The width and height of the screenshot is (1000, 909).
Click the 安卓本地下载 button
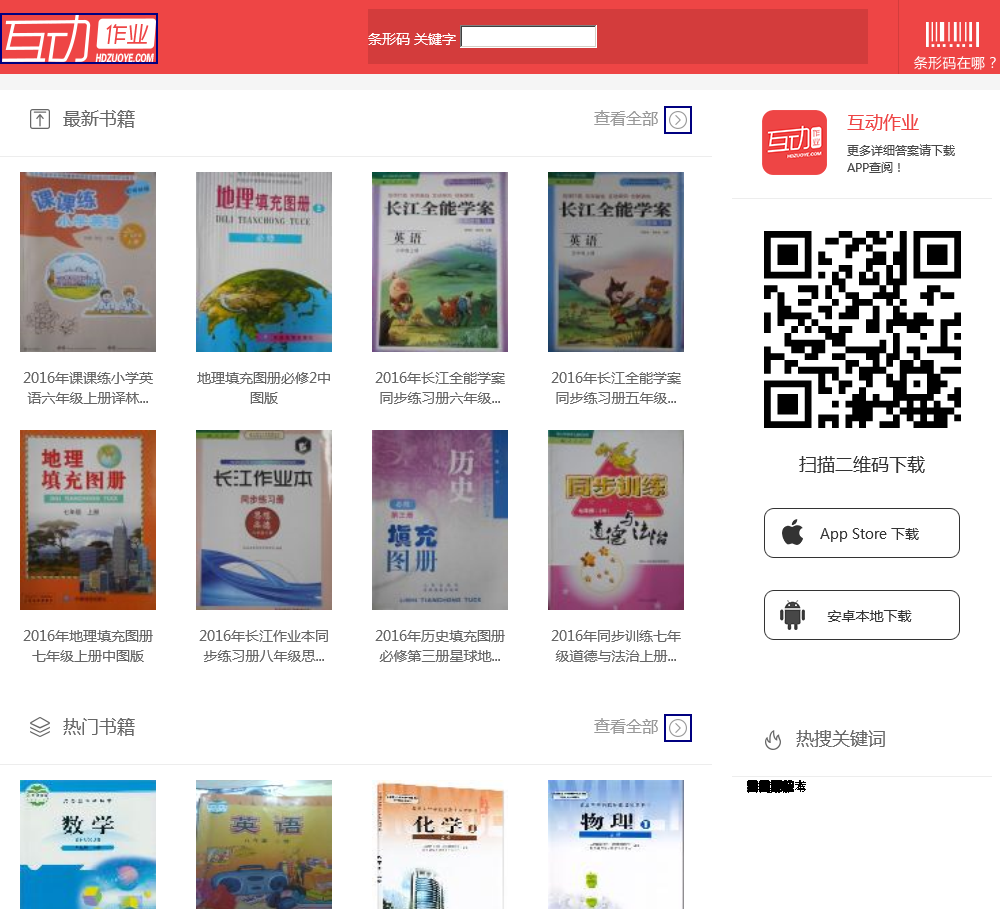pyautogui.click(x=862, y=615)
